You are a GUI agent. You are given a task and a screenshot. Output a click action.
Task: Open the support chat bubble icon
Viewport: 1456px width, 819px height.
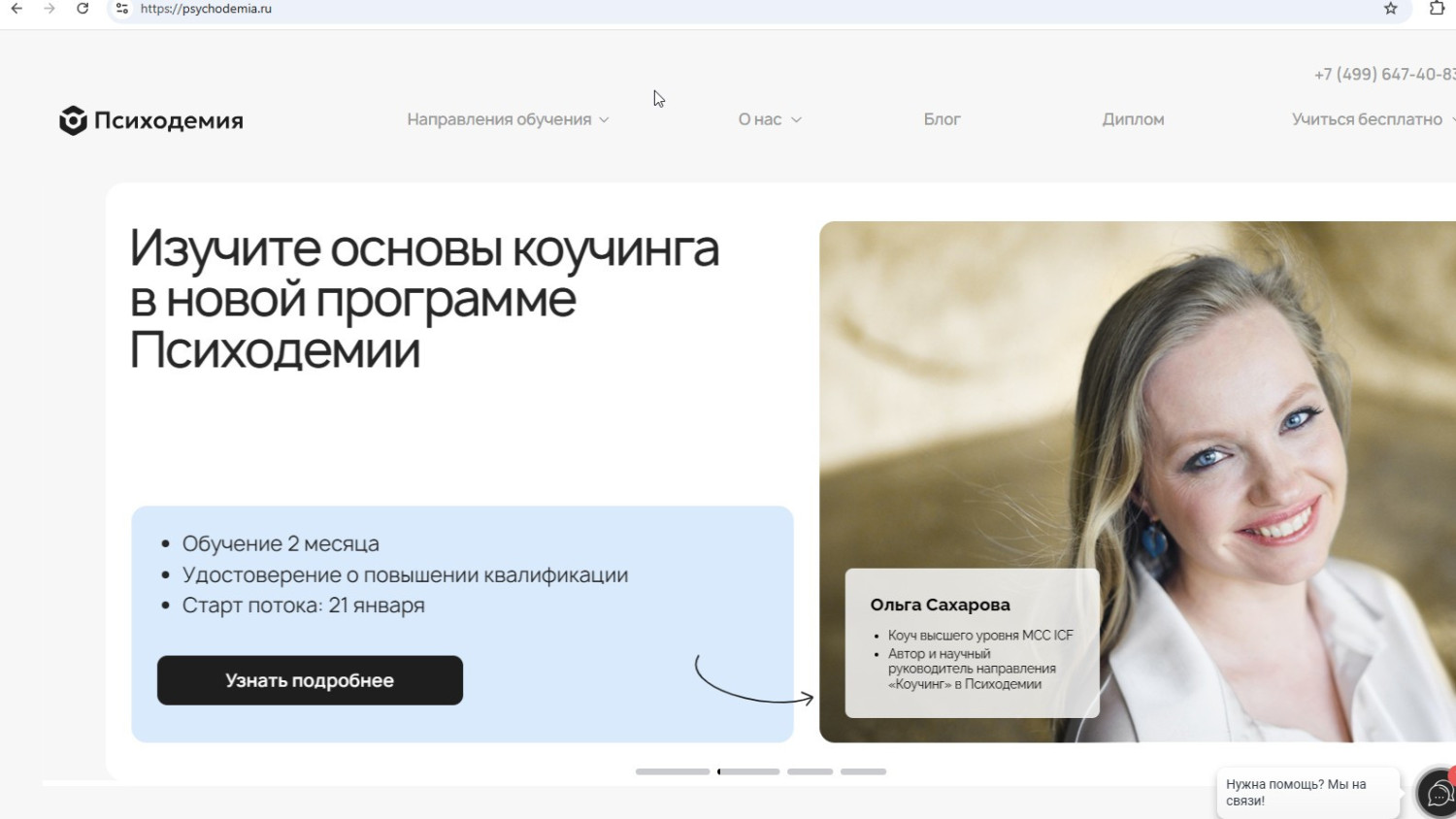(1437, 794)
